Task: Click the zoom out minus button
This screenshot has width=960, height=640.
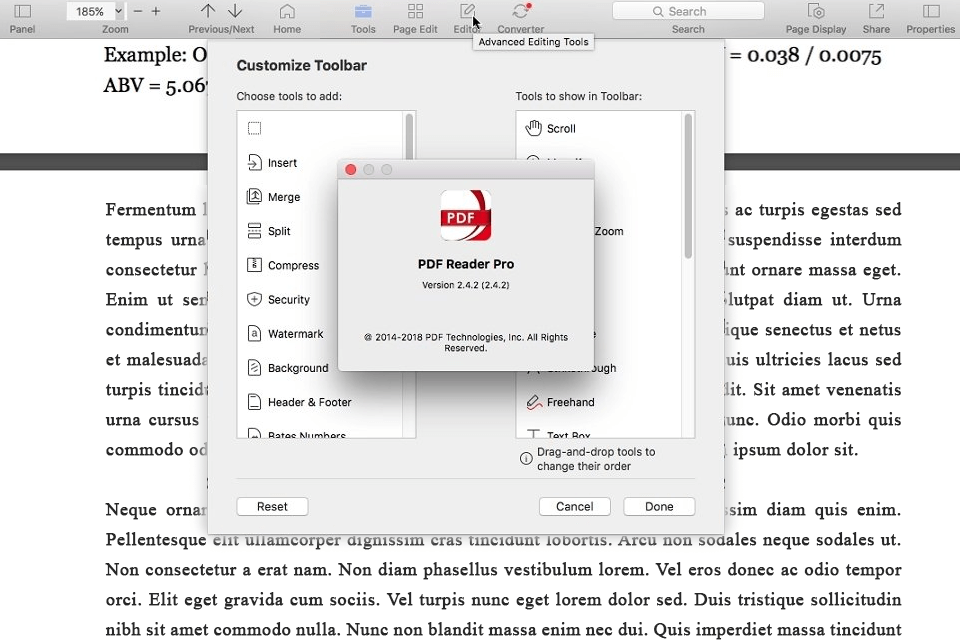Action: 138,11
